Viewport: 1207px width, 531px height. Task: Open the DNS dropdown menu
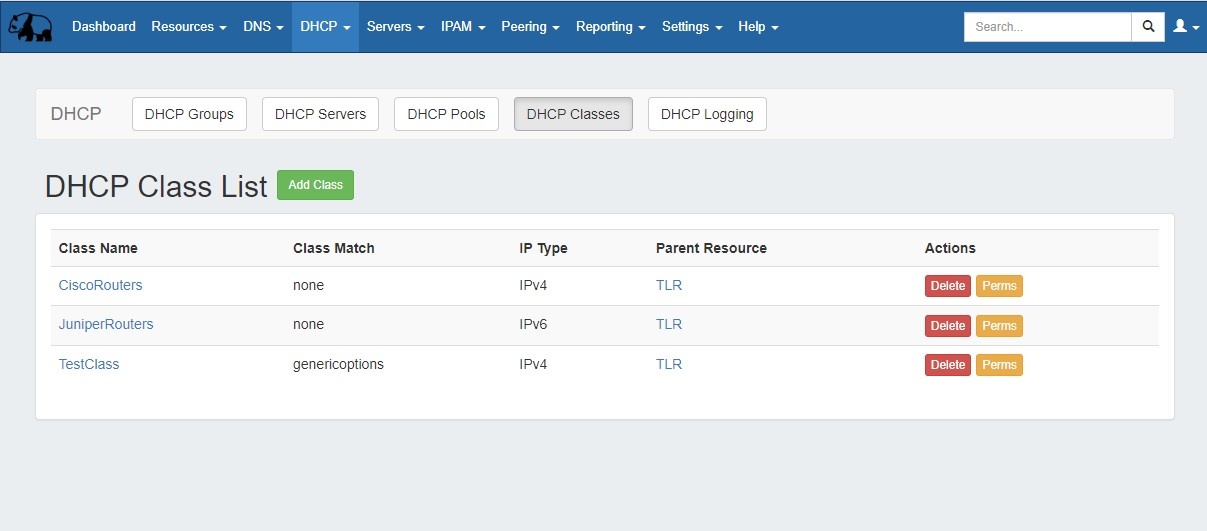click(x=263, y=27)
